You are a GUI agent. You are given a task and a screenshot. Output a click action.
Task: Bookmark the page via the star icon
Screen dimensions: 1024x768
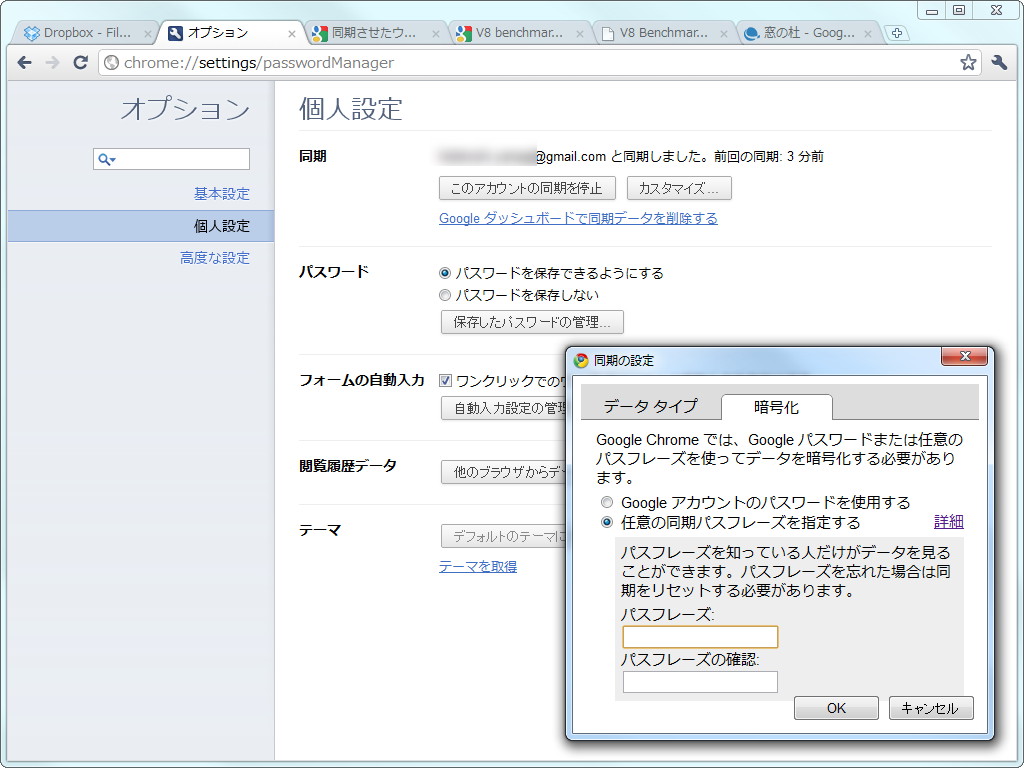point(967,62)
